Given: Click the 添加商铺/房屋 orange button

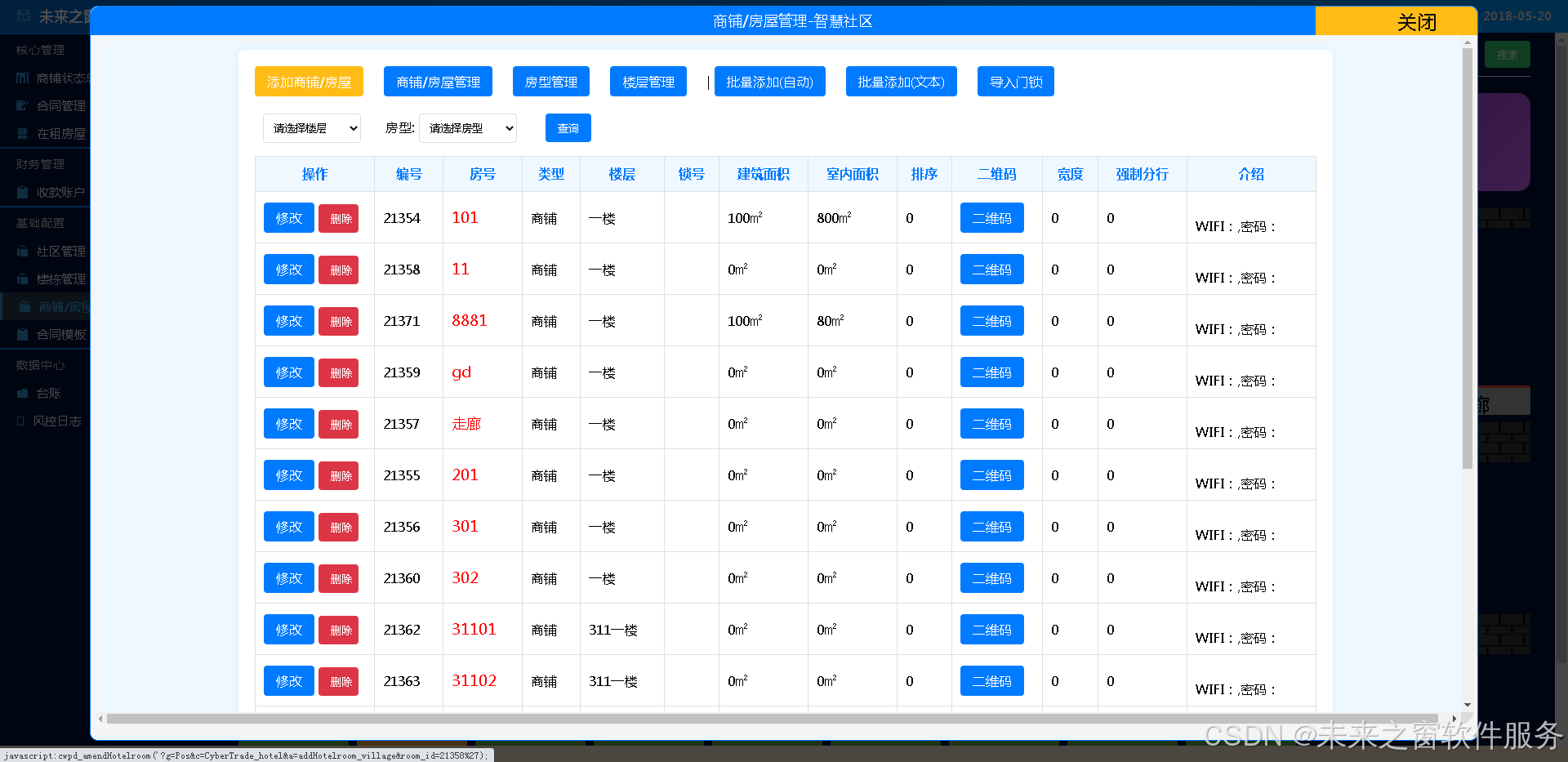Looking at the screenshot, I should click(309, 82).
